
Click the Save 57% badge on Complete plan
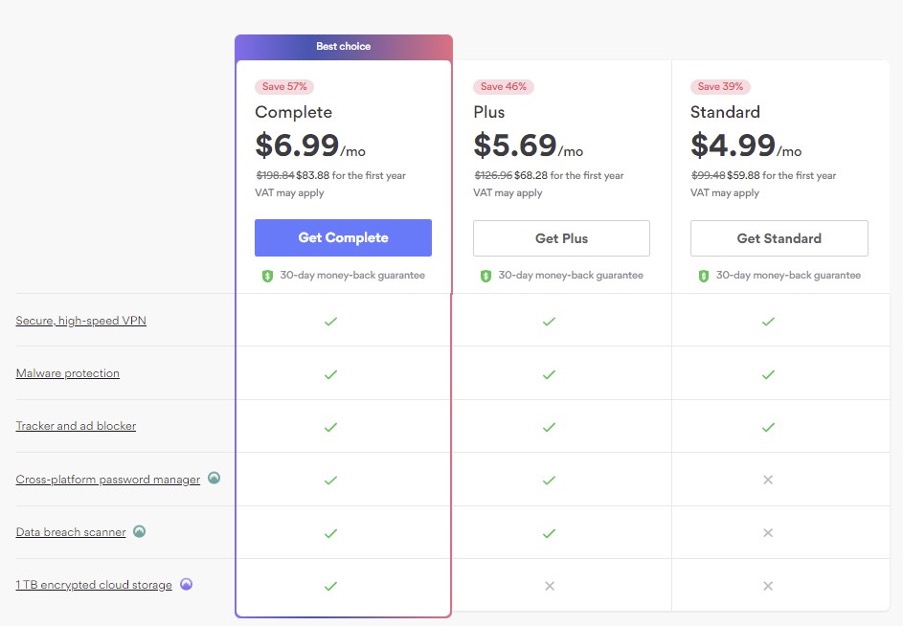coord(285,87)
